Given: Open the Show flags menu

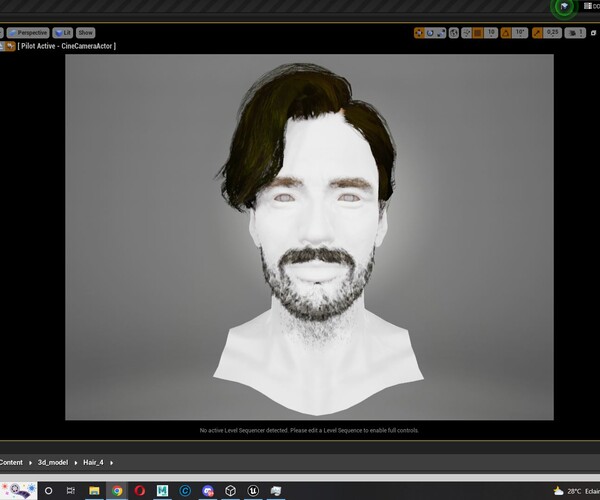Looking at the screenshot, I should click(85, 33).
